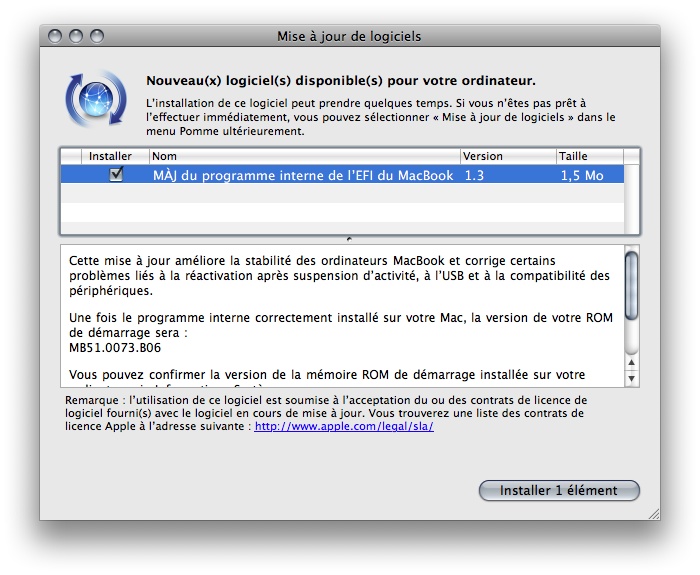Click the headline Nouveau(x) logiciel(s) disponible(s)
700x575 pixels.
[x=341, y=81]
